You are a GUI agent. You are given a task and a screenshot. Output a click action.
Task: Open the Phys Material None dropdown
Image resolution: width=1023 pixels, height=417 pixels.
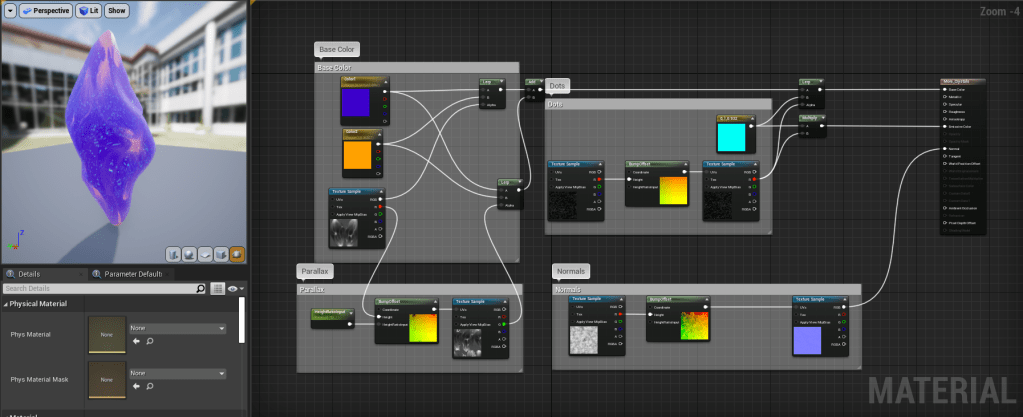(x=177, y=327)
